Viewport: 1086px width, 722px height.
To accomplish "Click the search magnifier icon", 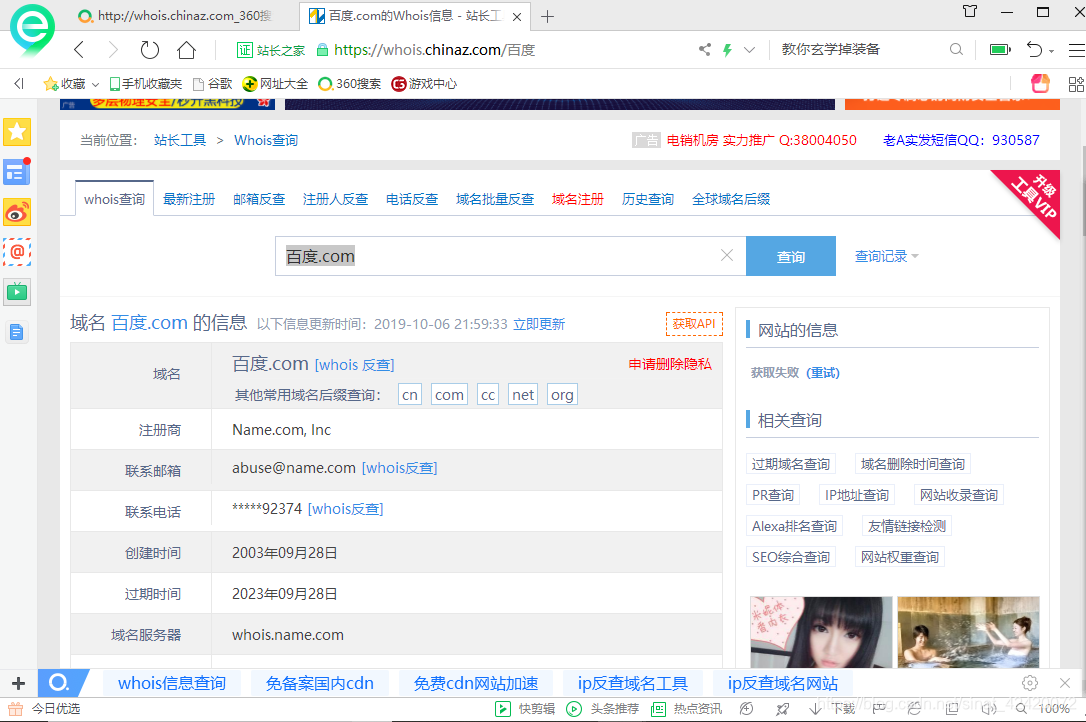I will 956,49.
